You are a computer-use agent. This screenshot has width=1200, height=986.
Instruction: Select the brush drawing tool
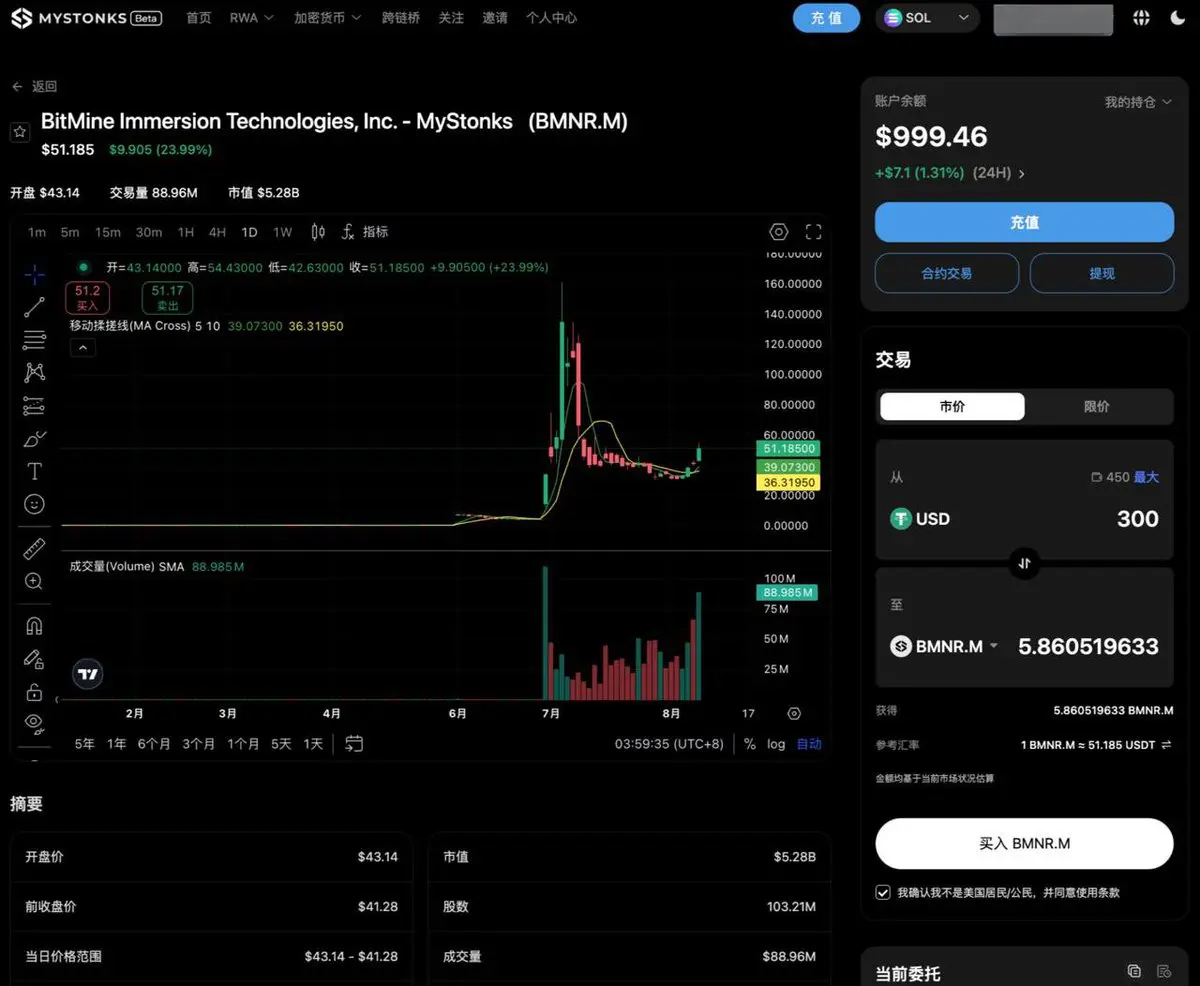click(34, 439)
